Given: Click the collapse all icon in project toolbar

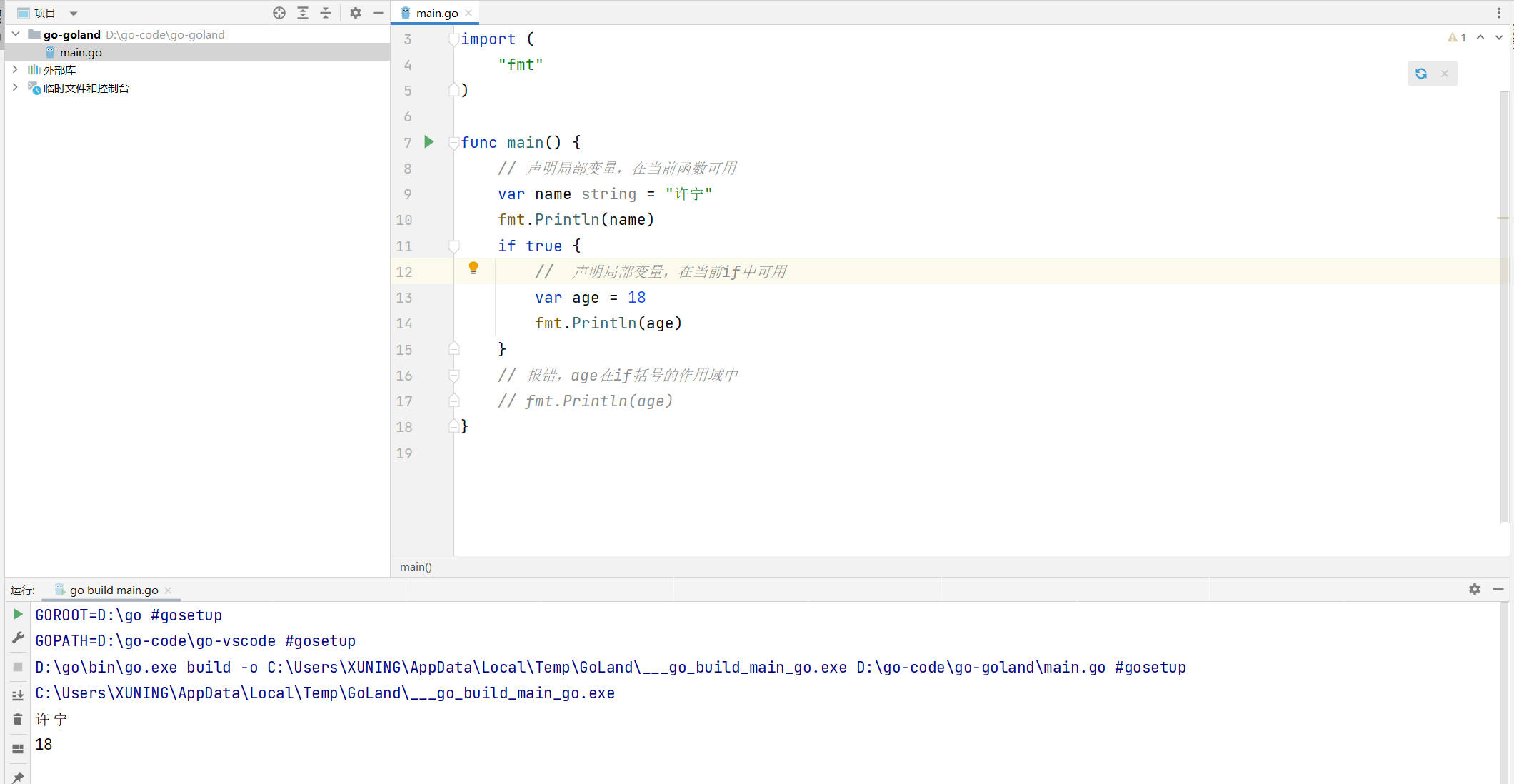Looking at the screenshot, I should [x=326, y=13].
